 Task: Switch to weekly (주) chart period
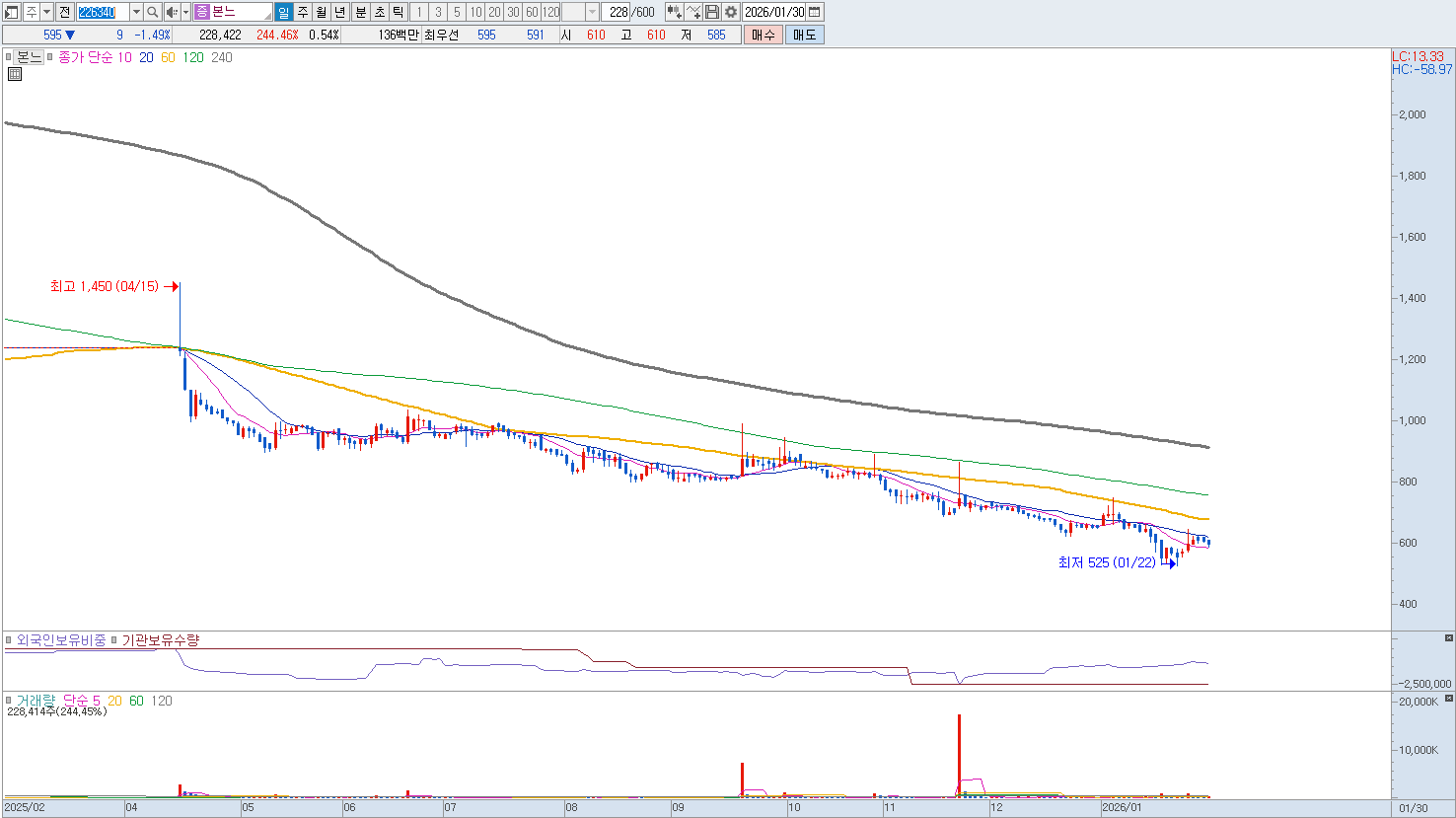(303, 12)
